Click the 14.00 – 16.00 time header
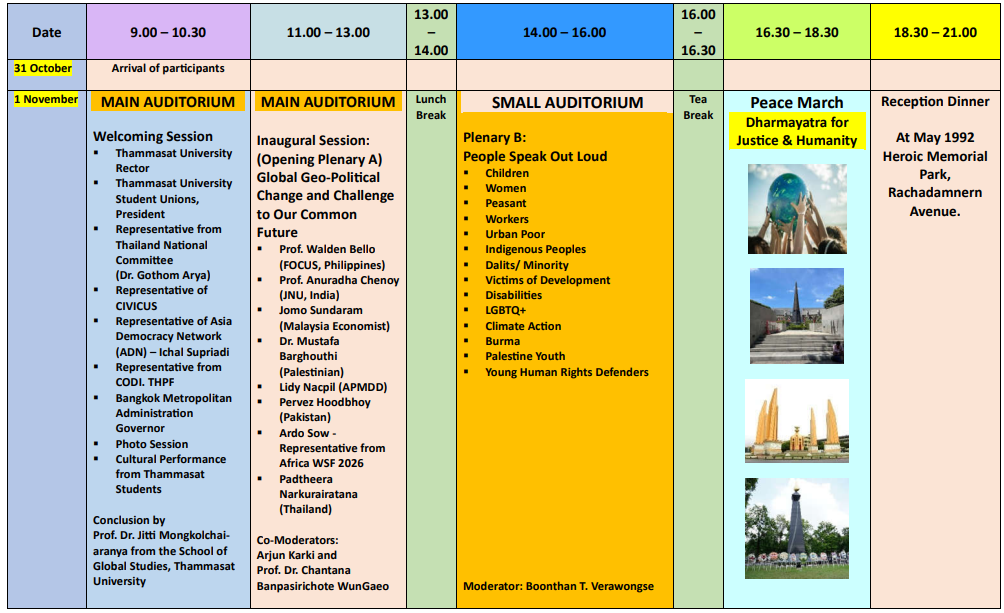Viewport: 1004px width, 613px height. point(564,32)
